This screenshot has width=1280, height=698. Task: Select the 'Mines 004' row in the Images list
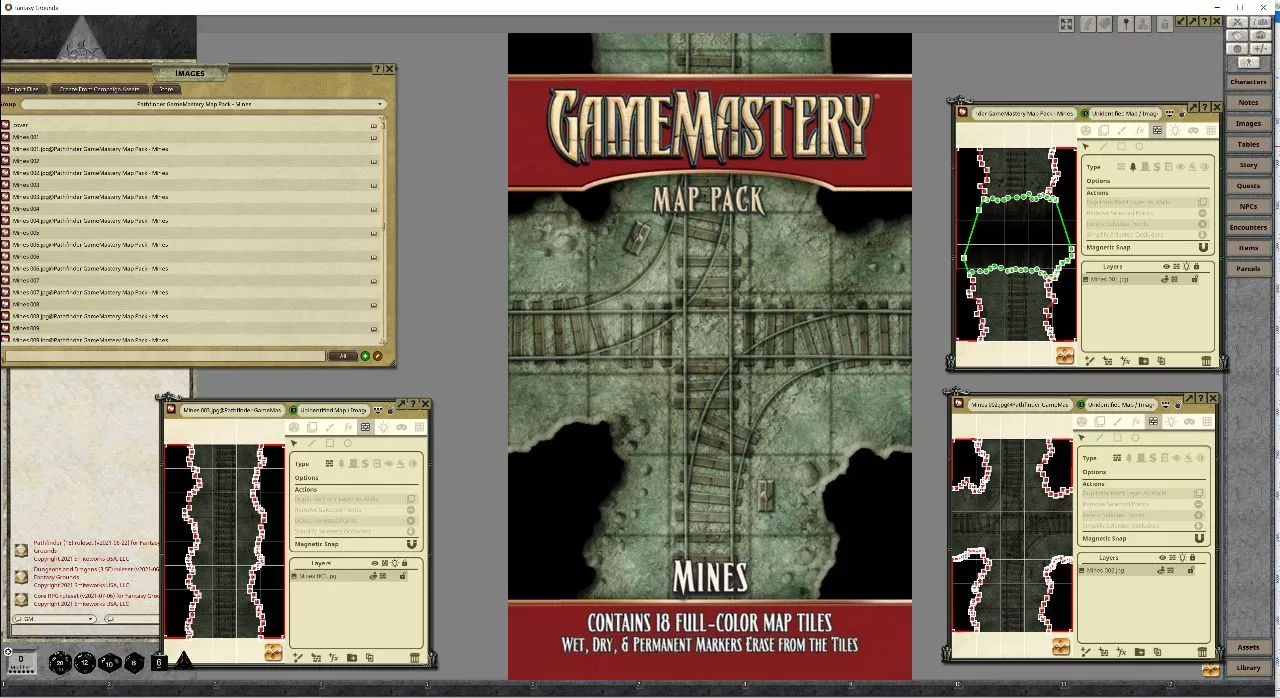(190, 208)
